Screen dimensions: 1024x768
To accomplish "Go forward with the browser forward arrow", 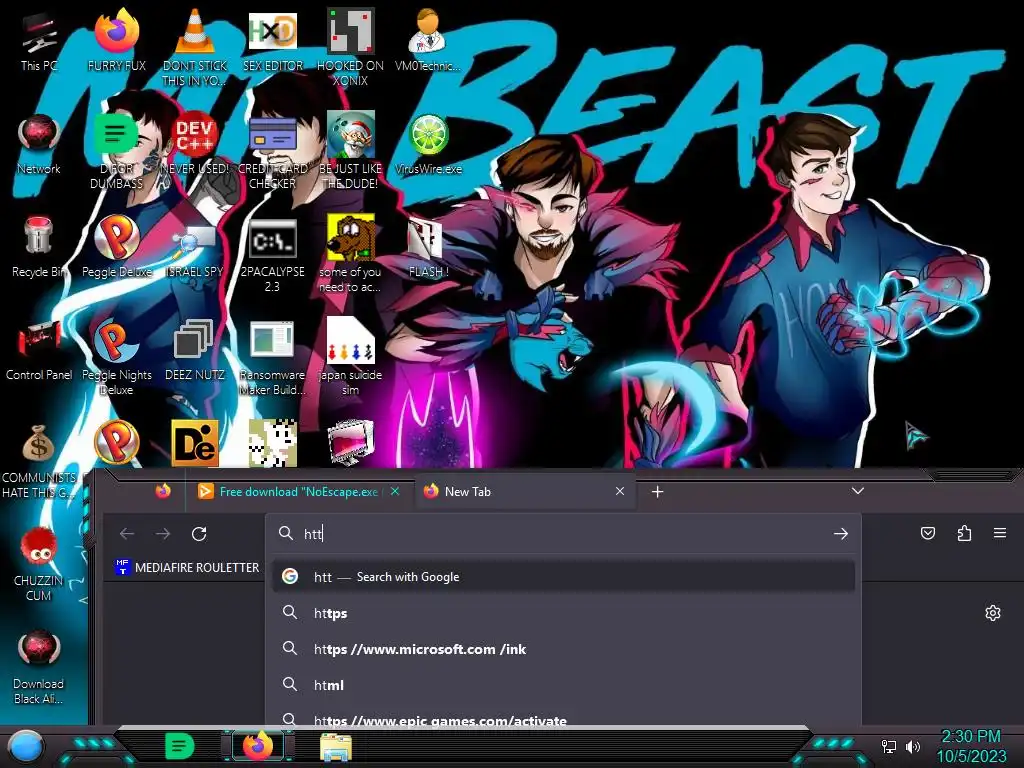I will 163,534.
